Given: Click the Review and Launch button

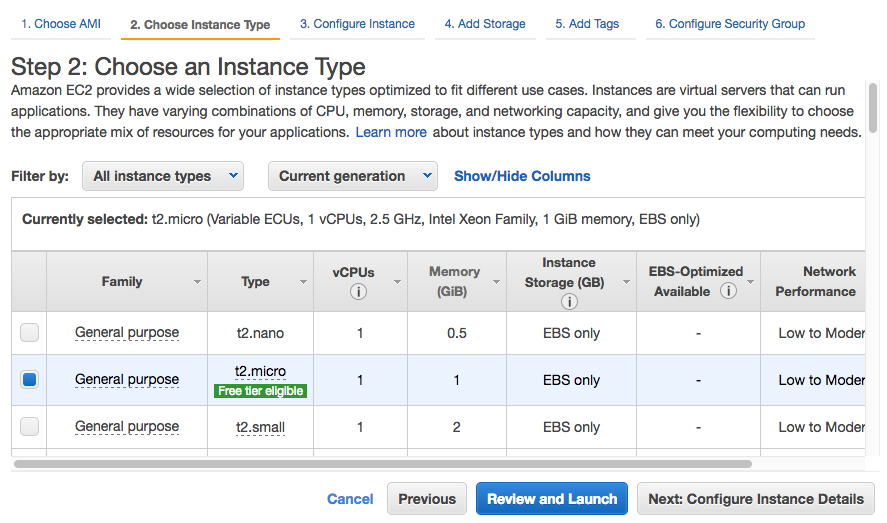Looking at the screenshot, I should tap(552, 499).
